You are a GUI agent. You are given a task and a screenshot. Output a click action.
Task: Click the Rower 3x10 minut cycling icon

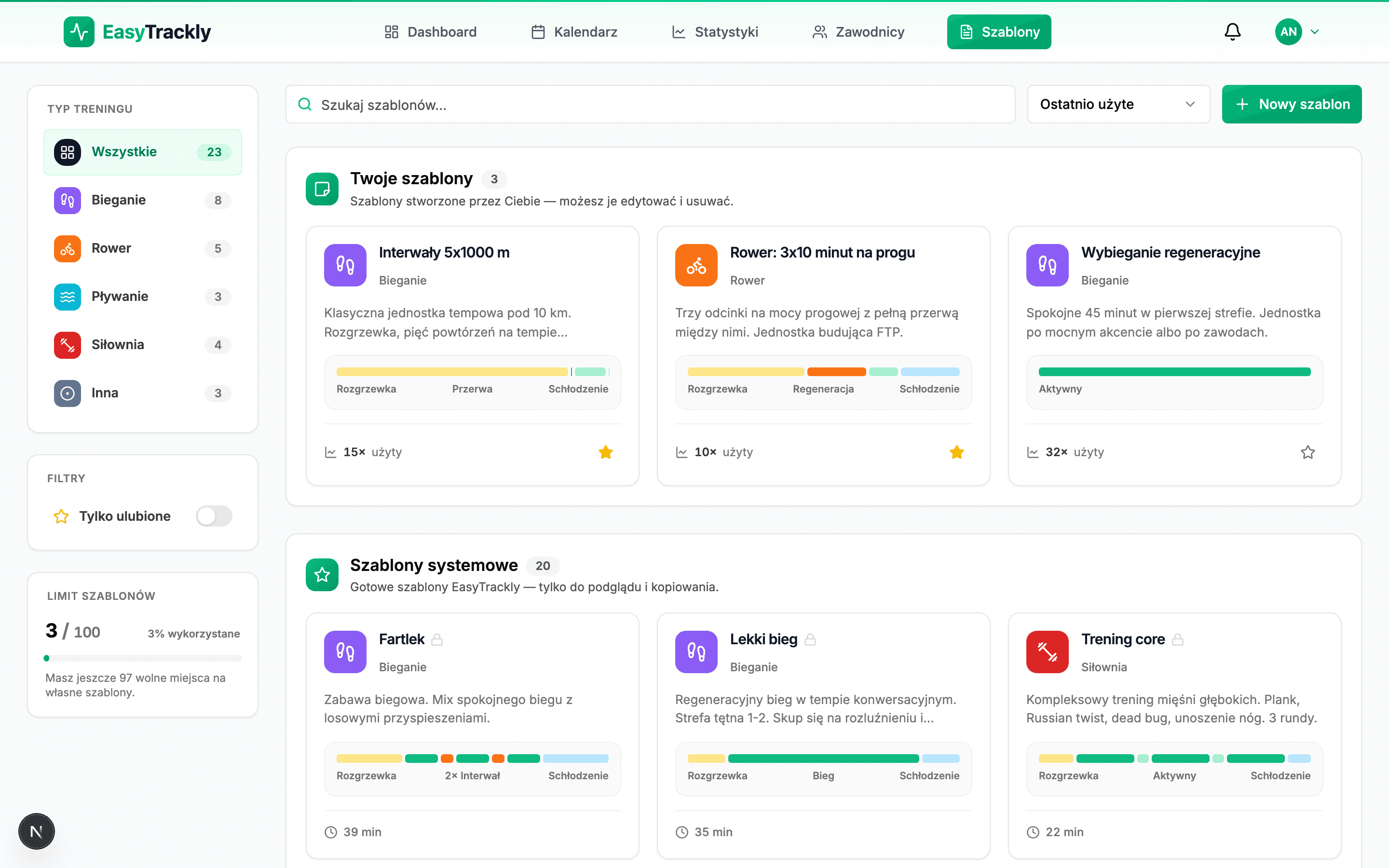(696, 265)
